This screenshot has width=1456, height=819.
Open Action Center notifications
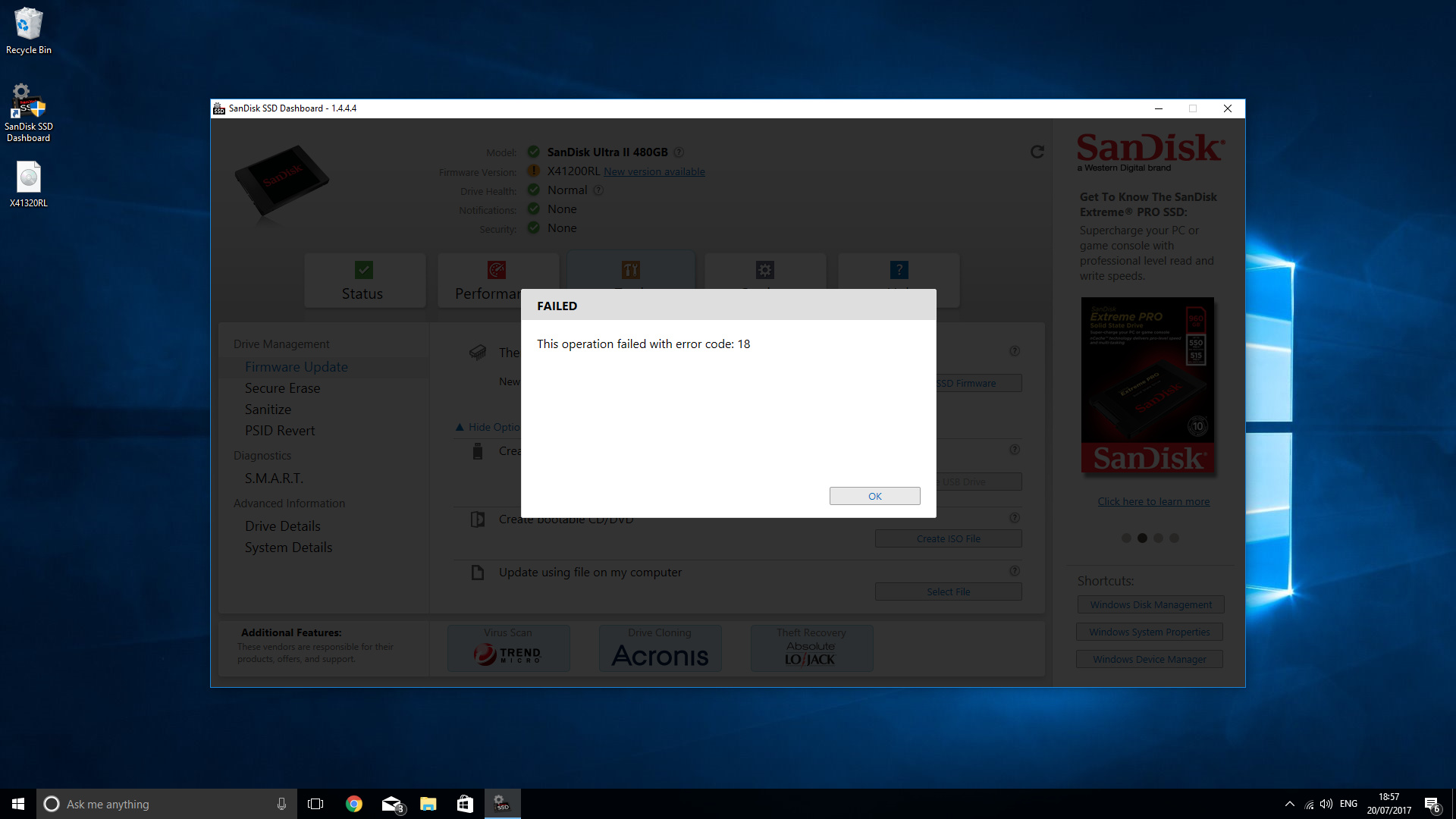1432,804
